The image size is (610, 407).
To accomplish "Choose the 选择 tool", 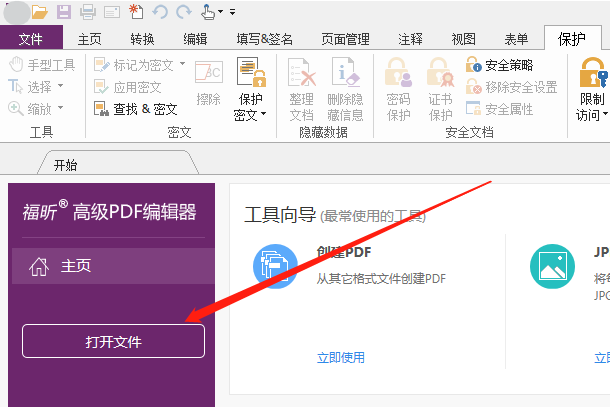I will tap(30, 86).
